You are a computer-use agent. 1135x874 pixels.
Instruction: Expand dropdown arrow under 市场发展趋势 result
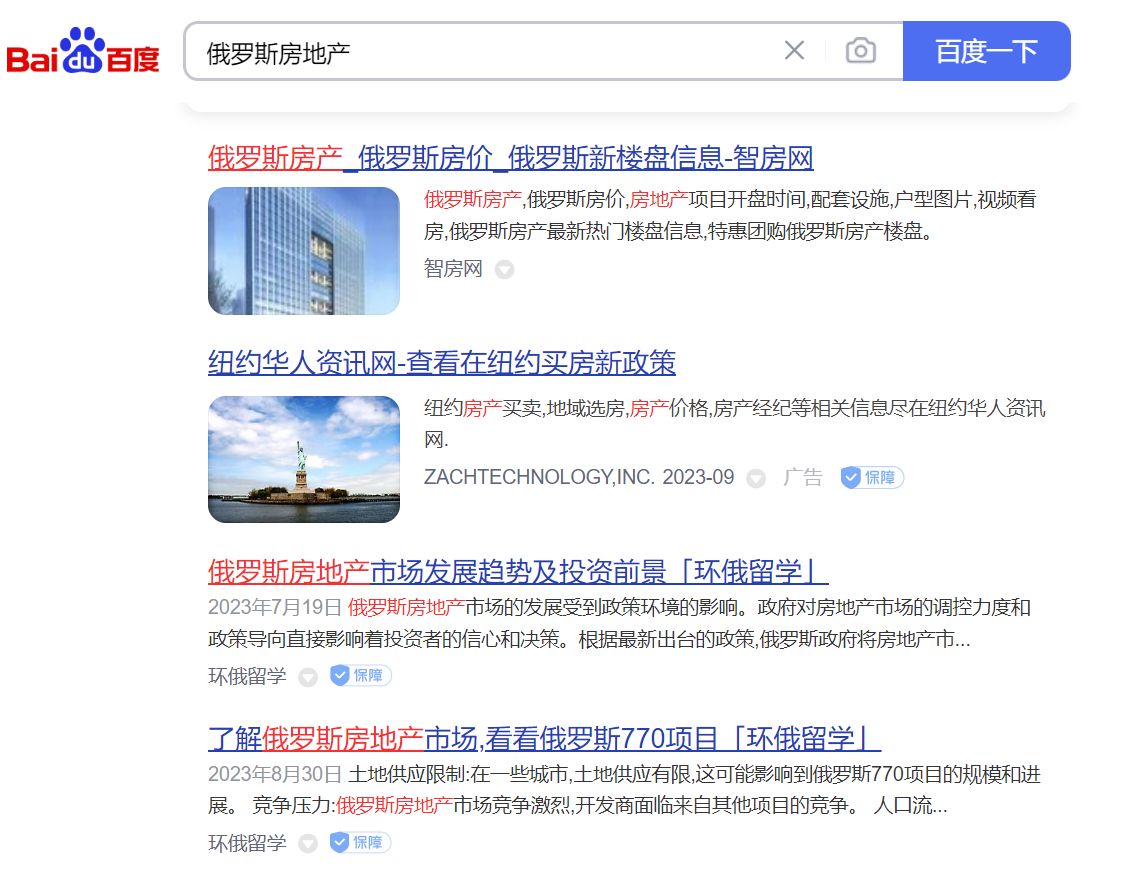[x=308, y=677]
